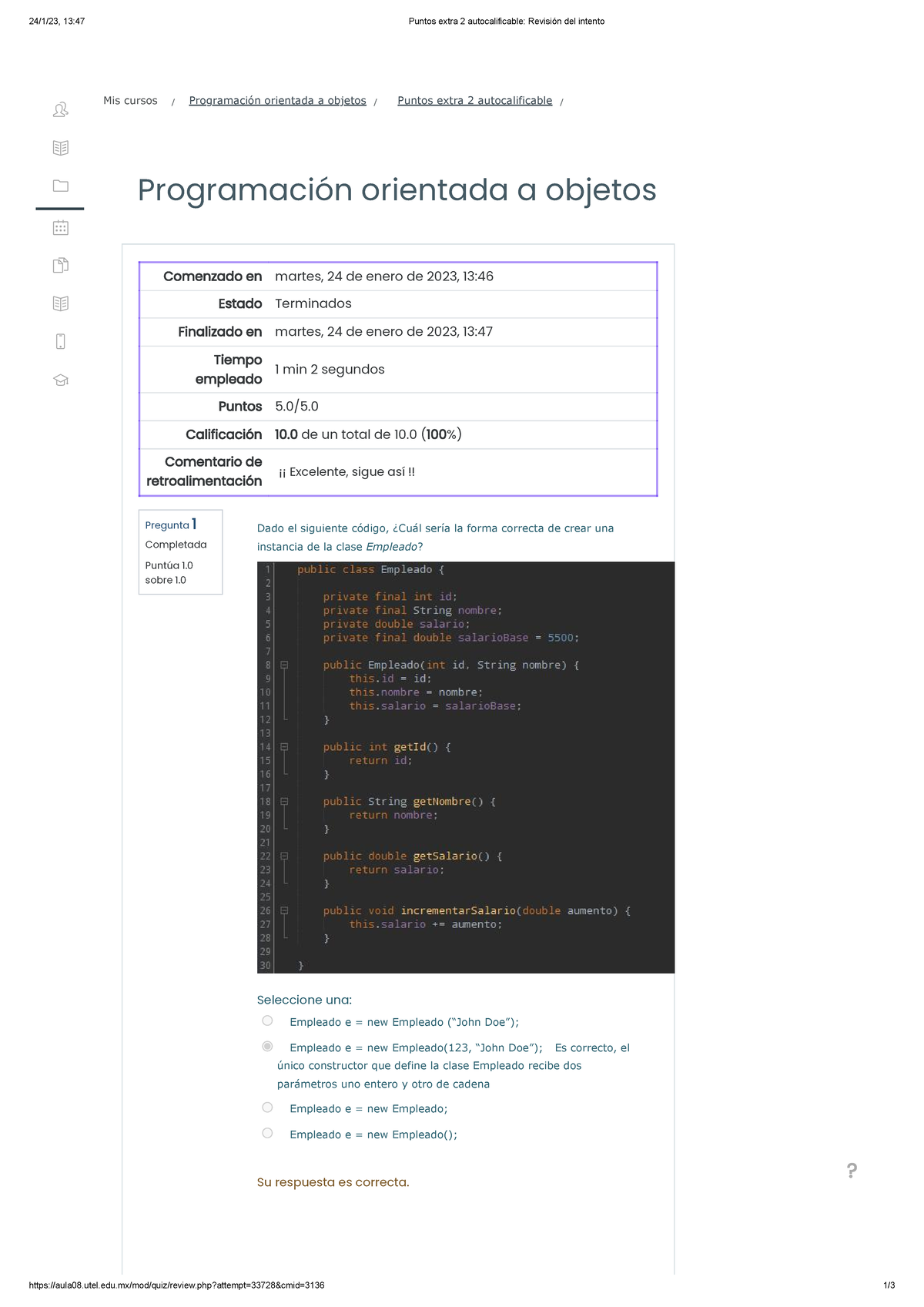Collapse the Empleado constructor code fold marker
924x1307 pixels.
284,665
